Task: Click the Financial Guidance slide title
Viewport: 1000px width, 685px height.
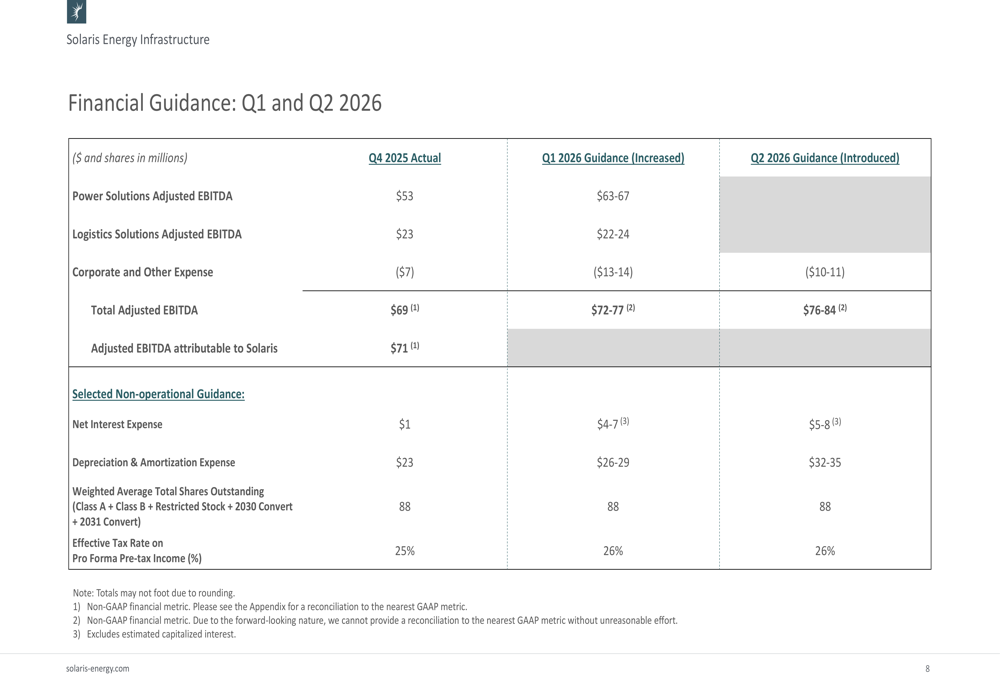Action: pyautogui.click(x=225, y=103)
